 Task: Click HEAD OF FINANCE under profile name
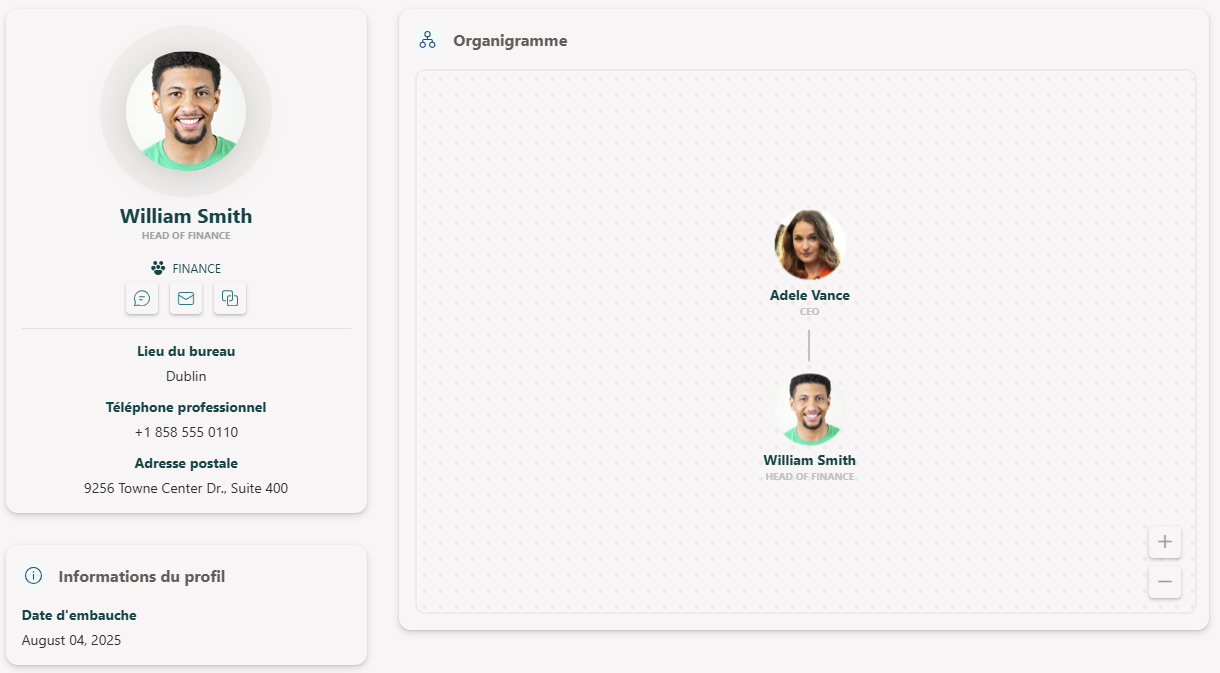coord(186,236)
